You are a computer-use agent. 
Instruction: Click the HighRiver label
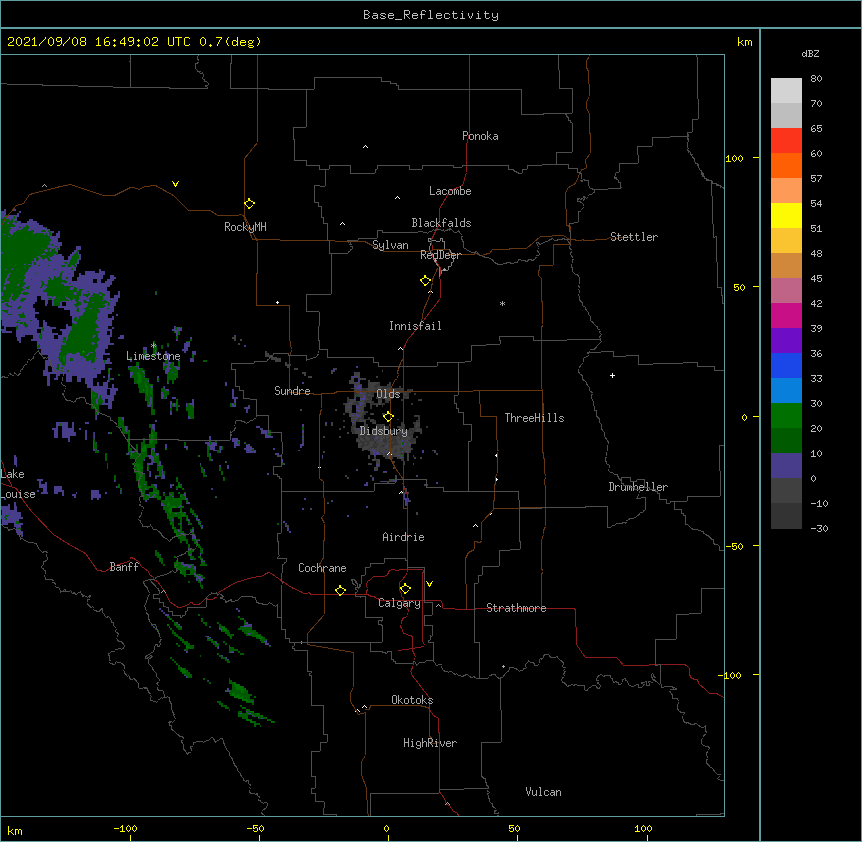click(430, 743)
